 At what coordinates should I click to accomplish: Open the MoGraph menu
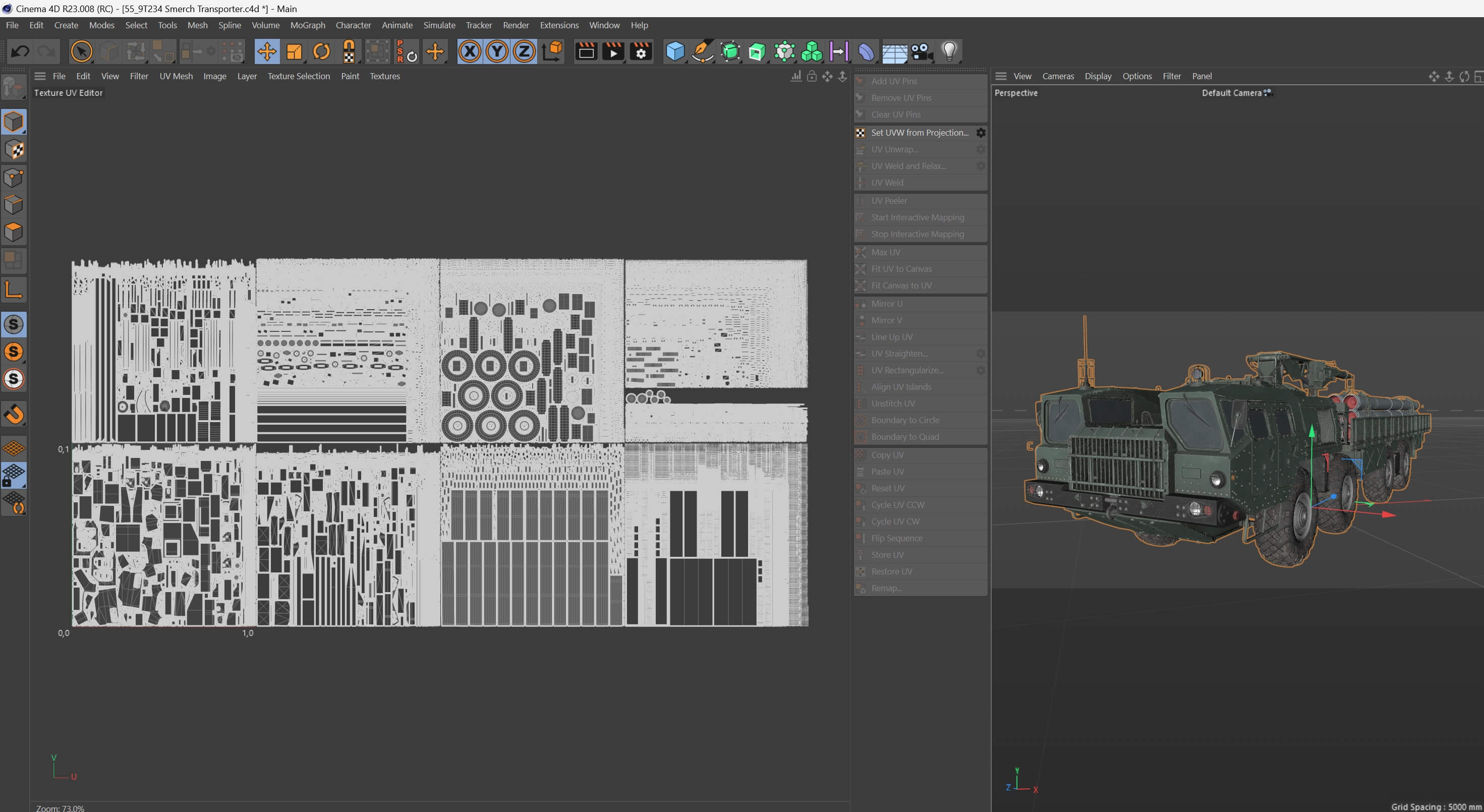(x=308, y=25)
